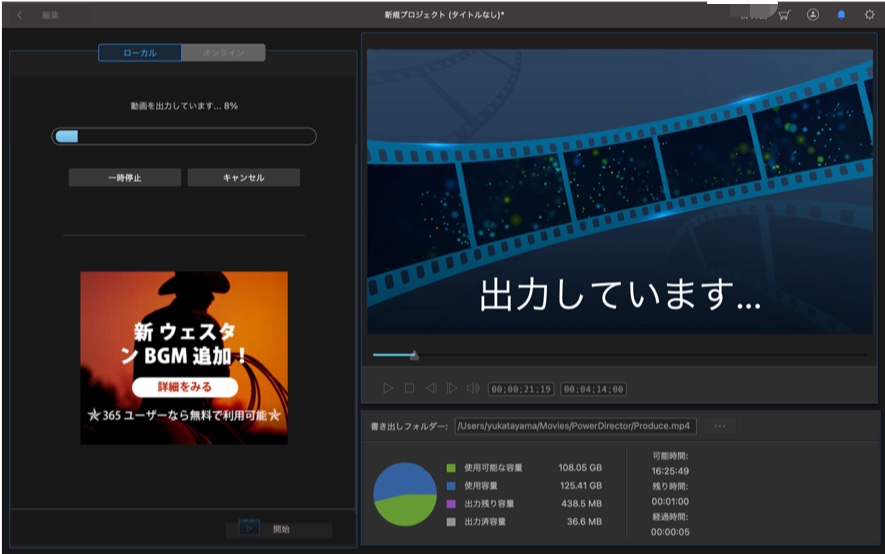Image resolution: width=885 pixels, height=554 pixels.
Task: Toggle the preview volume speaker icon
Action: click(473, 388)
